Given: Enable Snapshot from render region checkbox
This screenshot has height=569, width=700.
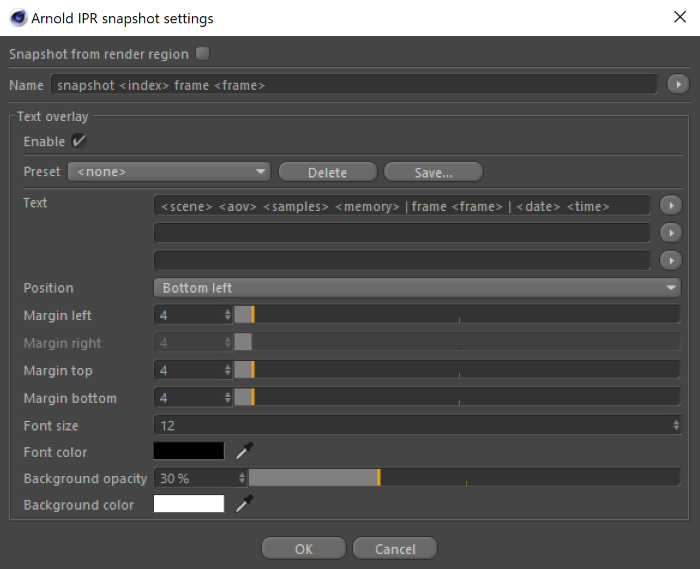Looking at the screenshot, I should click(203, 54).
